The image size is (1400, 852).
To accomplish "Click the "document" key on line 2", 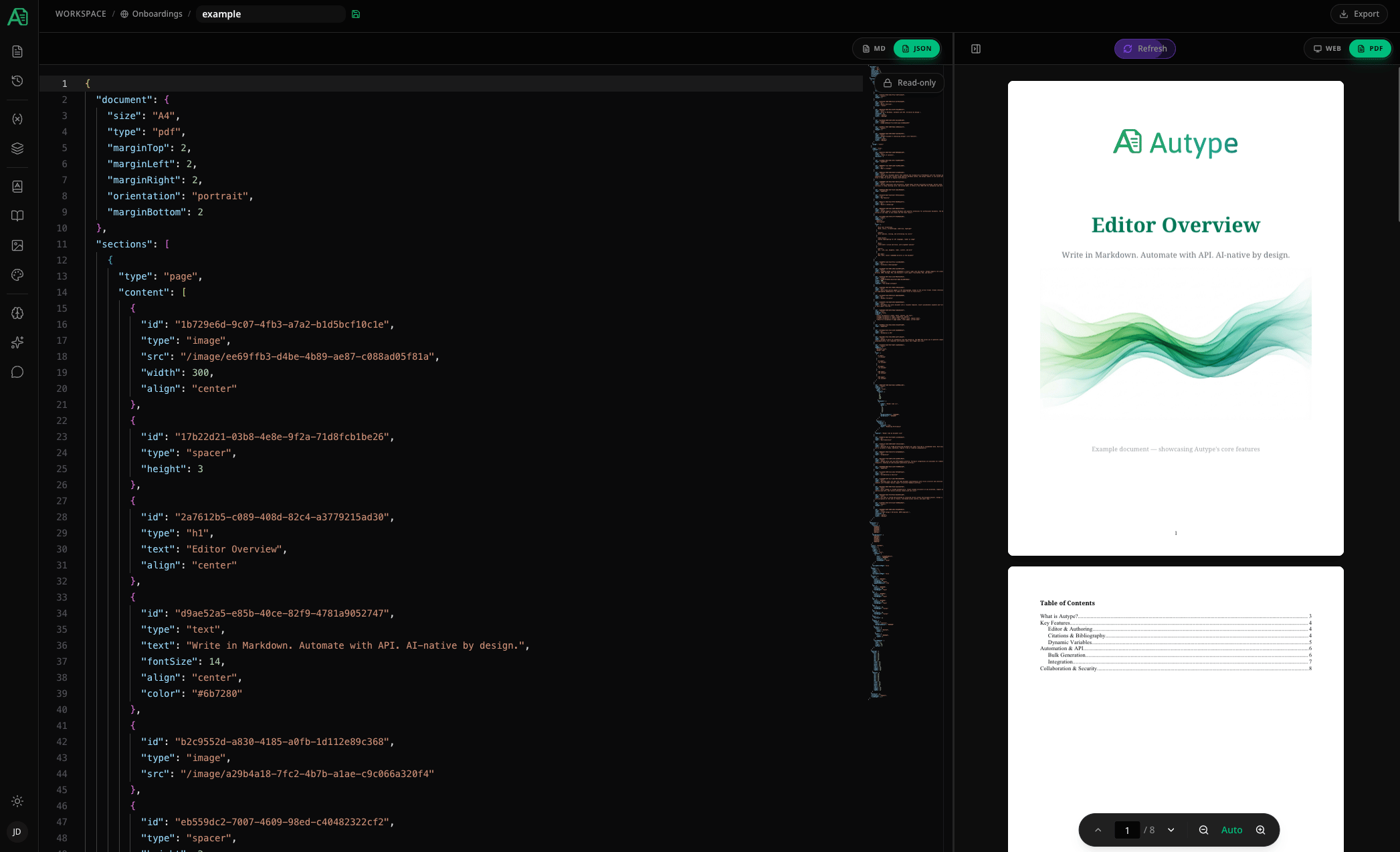I will click(x=124, y=100).
